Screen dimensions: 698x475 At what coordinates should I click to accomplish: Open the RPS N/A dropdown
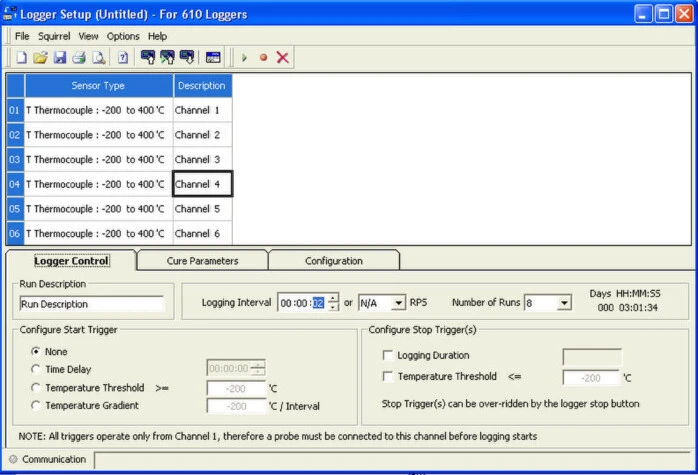tap(398, 303)
